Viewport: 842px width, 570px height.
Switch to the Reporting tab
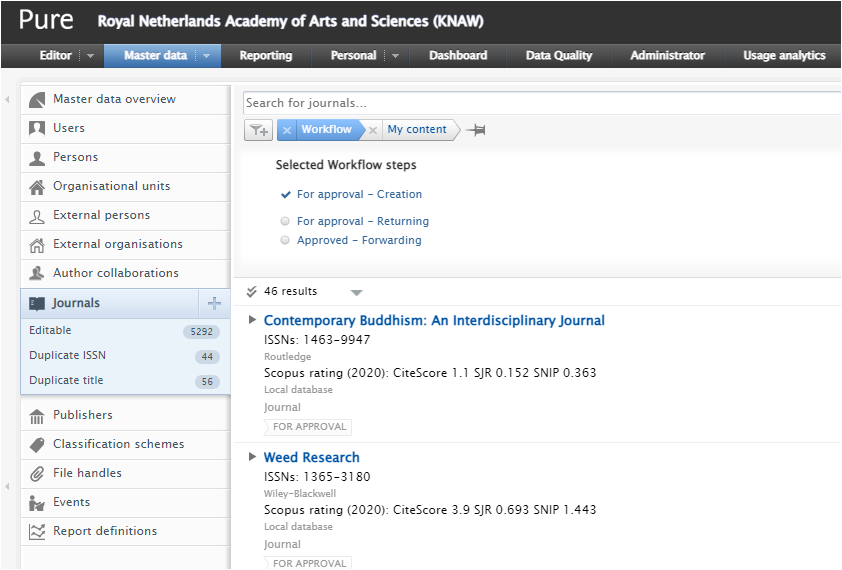(266, 56)
